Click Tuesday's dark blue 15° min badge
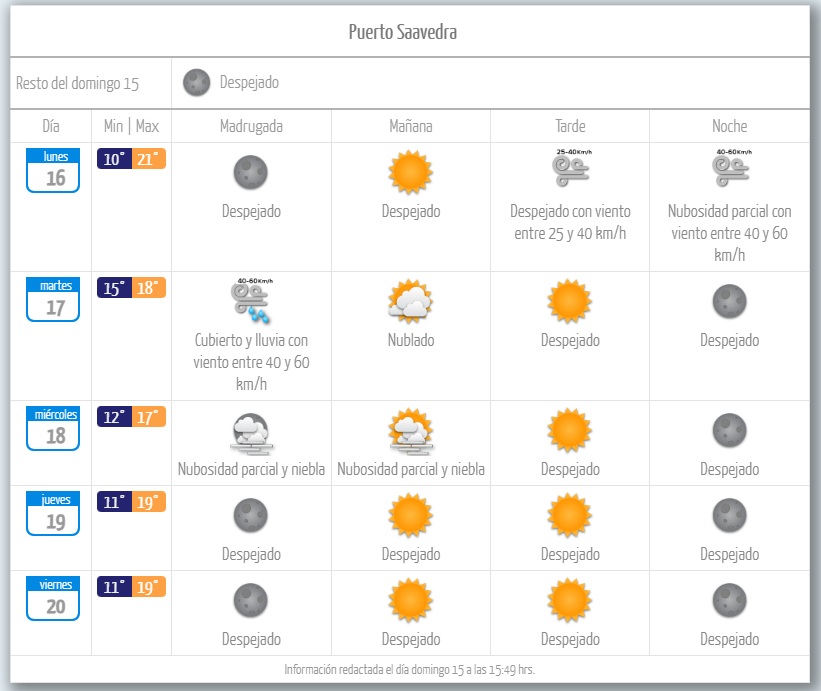The width and height of the screenshot is (821, 691). coord(114,289)
